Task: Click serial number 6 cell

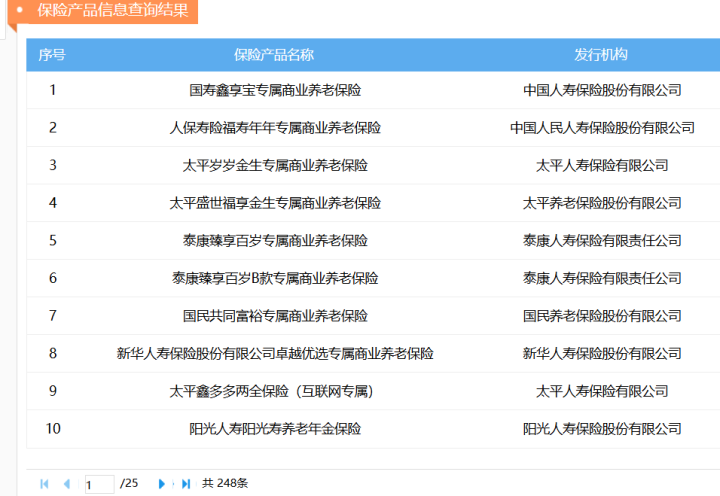Action: (53, 278)
